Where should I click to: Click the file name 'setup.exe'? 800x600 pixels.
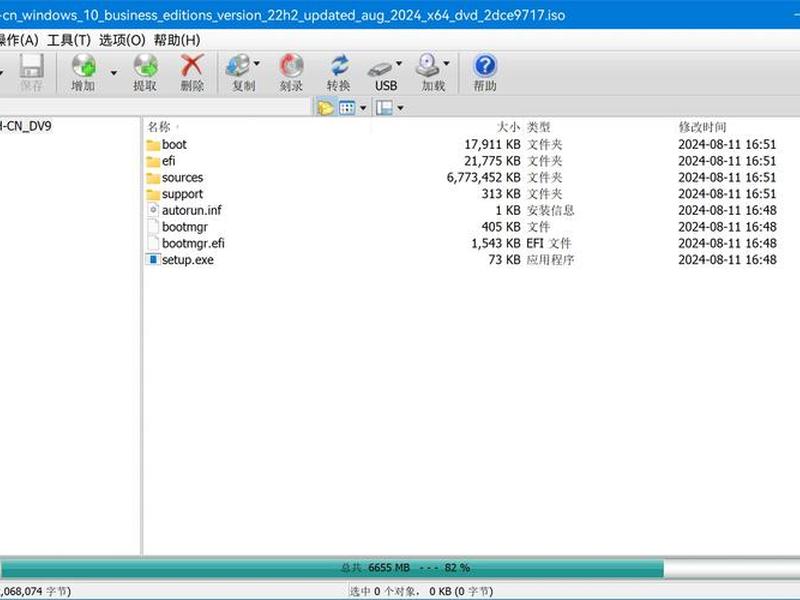188,260
